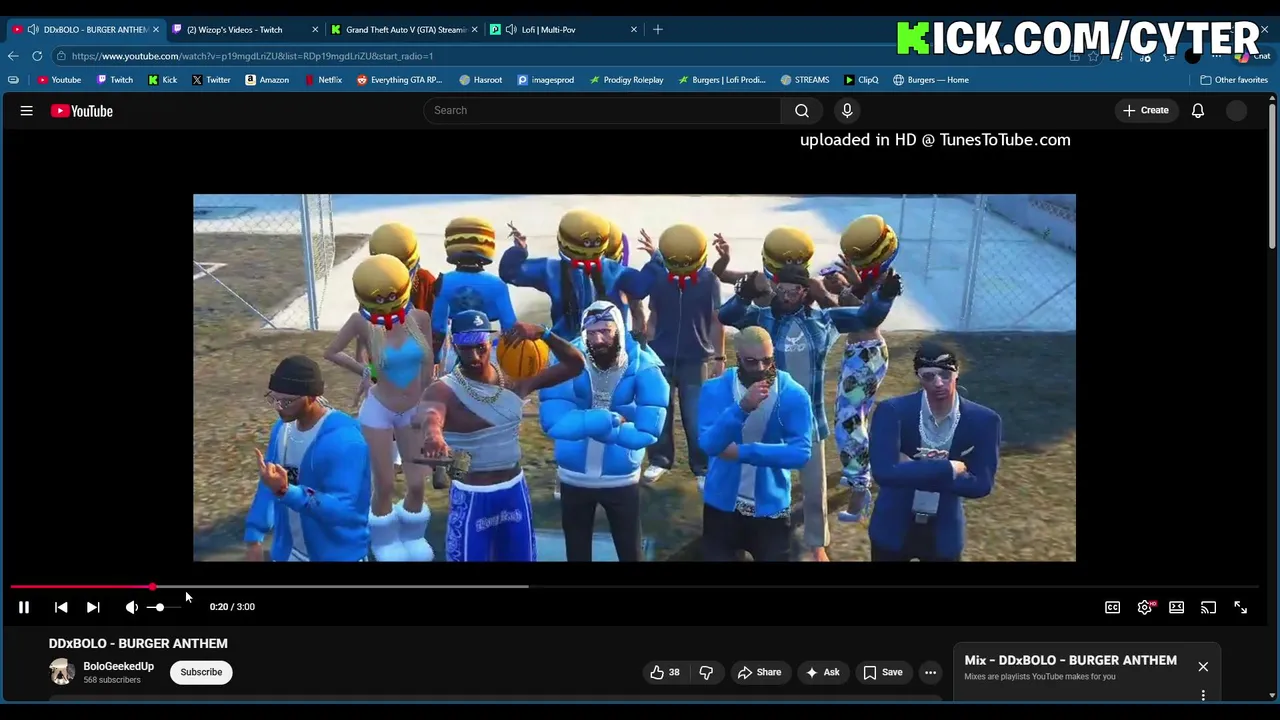Screen dimensions: 1280x720
Task: Focus the YouTube search box
Action: tap(602, 110)
